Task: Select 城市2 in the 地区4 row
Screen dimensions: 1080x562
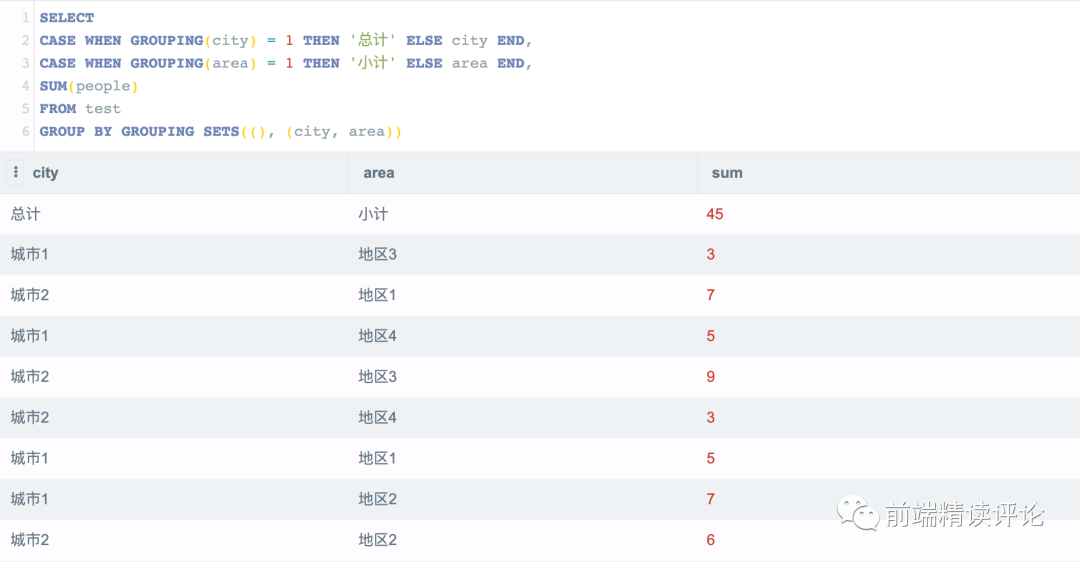Action: click(30, 417)
